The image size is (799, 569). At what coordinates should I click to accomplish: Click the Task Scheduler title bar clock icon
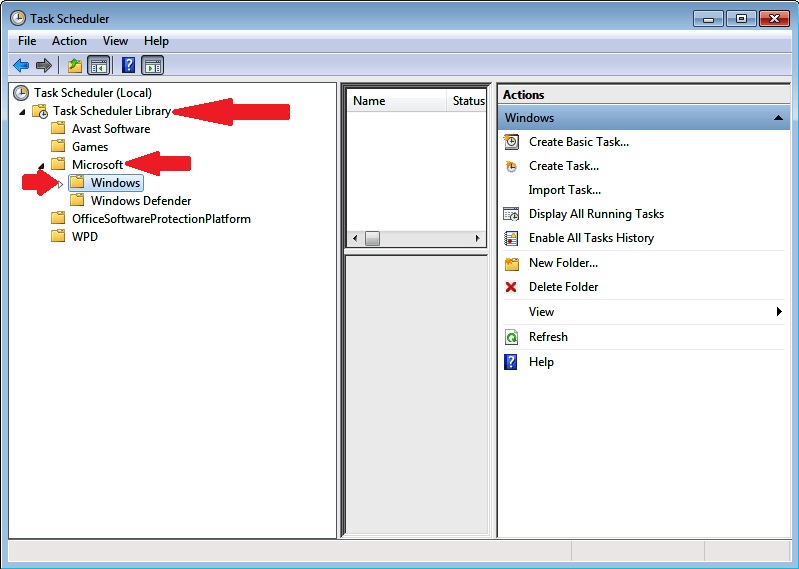point(18,18)
